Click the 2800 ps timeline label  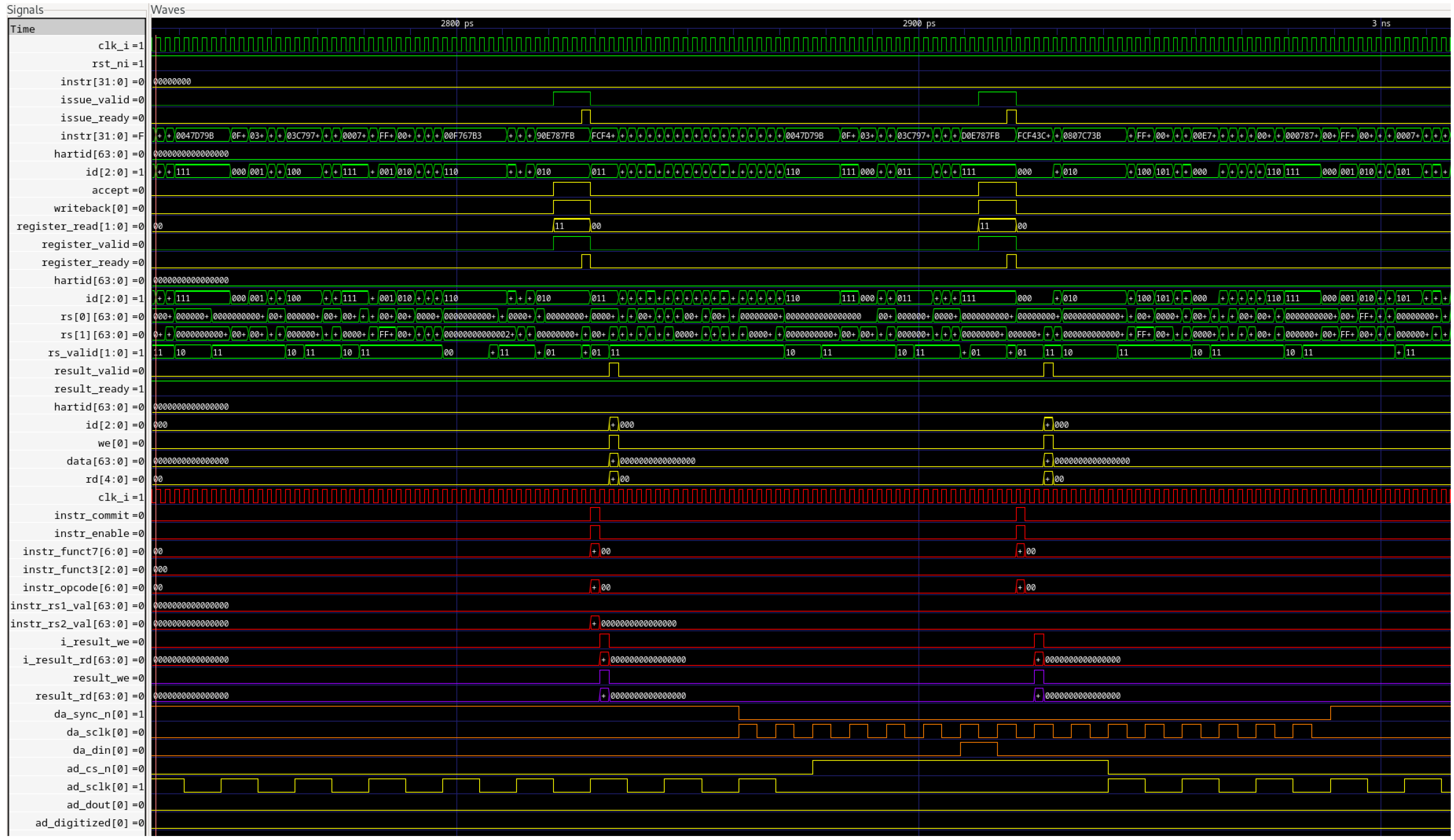[457, 23]
